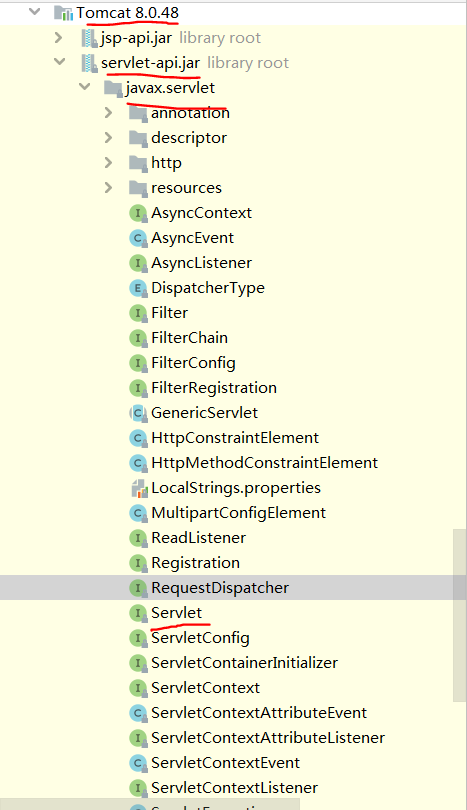Click the jsp-api.jar archive icon
The height and width of the screenshot is (810, 467).
pyautogui.click(x=89, y=38)
